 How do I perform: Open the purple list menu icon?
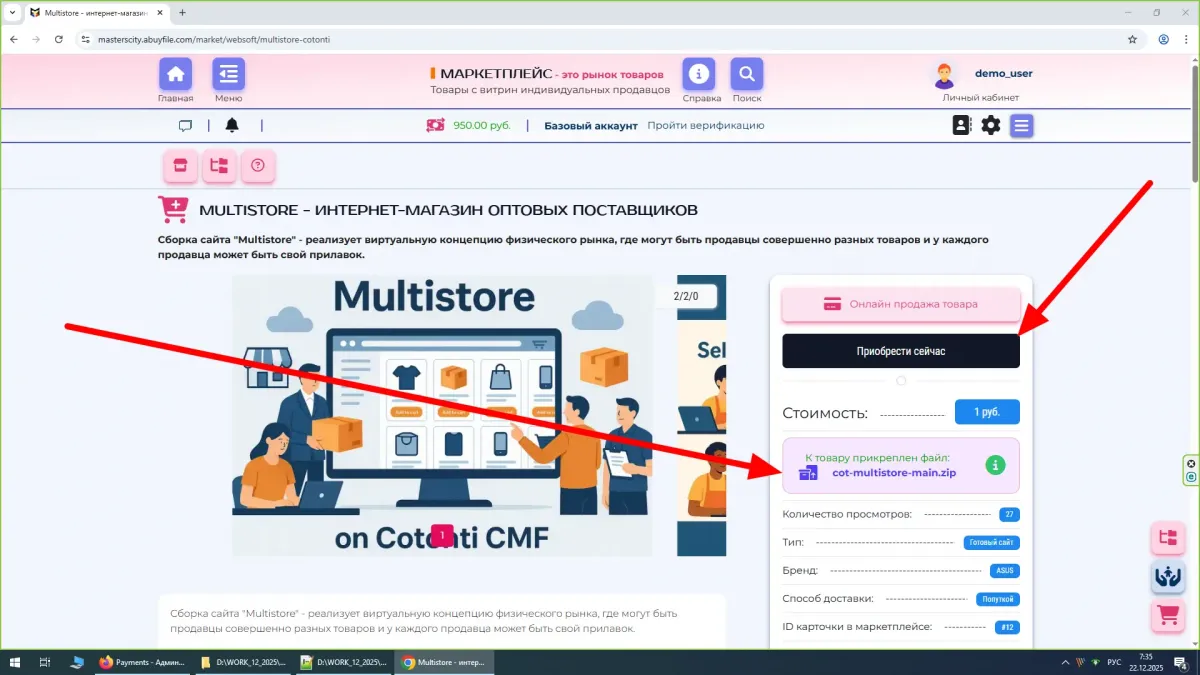[1021, 125]
